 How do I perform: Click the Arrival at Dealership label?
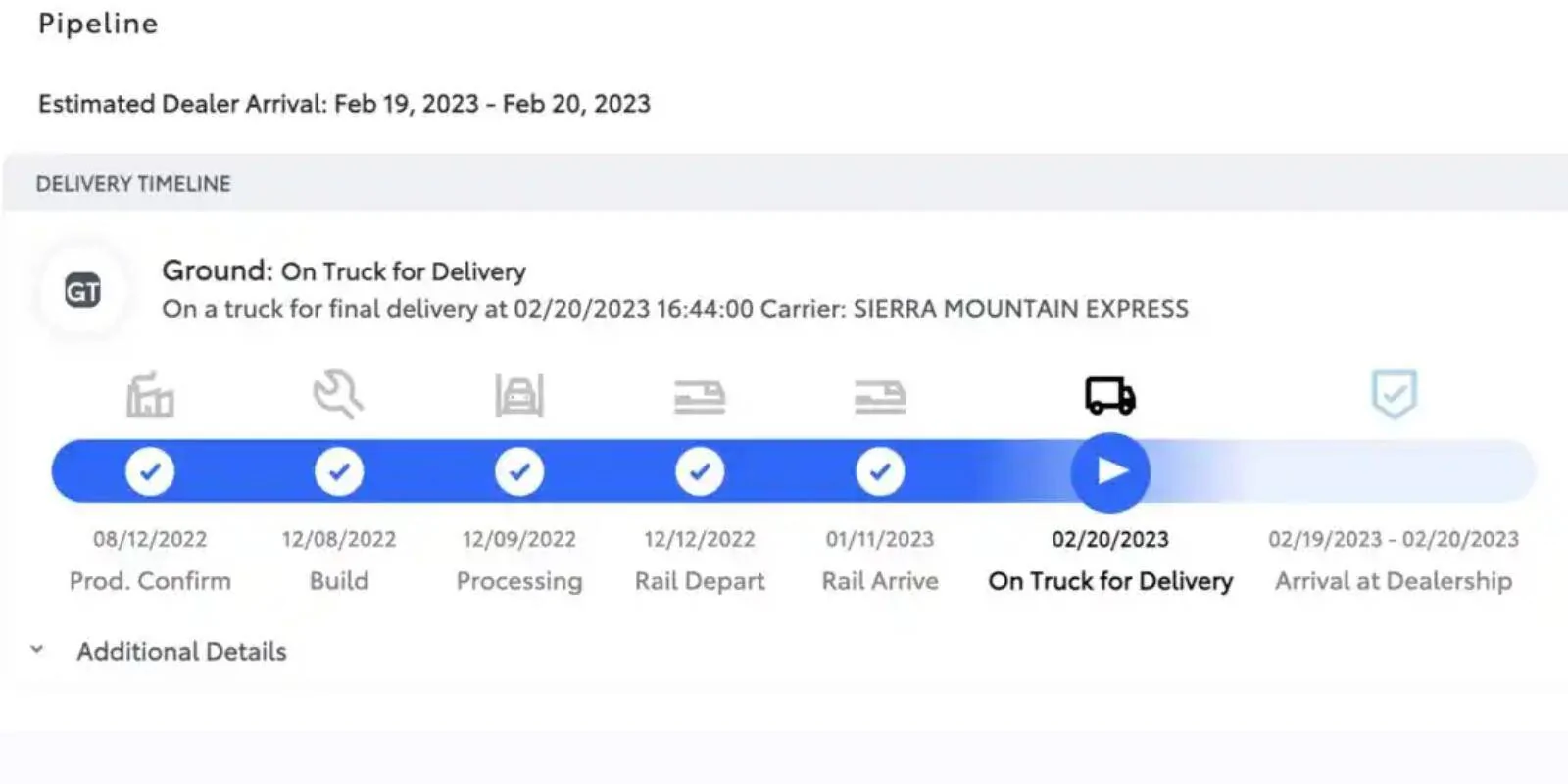(x=1394, y=581)
